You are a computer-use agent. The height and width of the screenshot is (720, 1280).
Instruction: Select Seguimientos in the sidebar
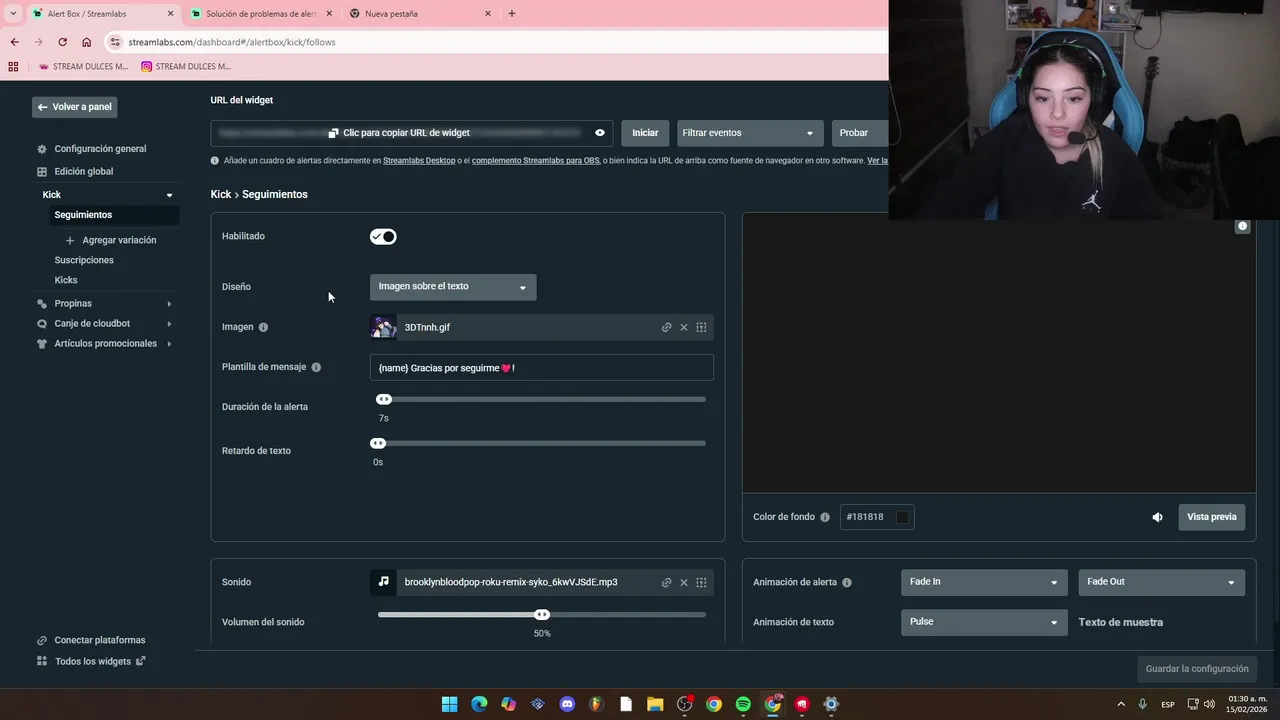click(83, 215)
